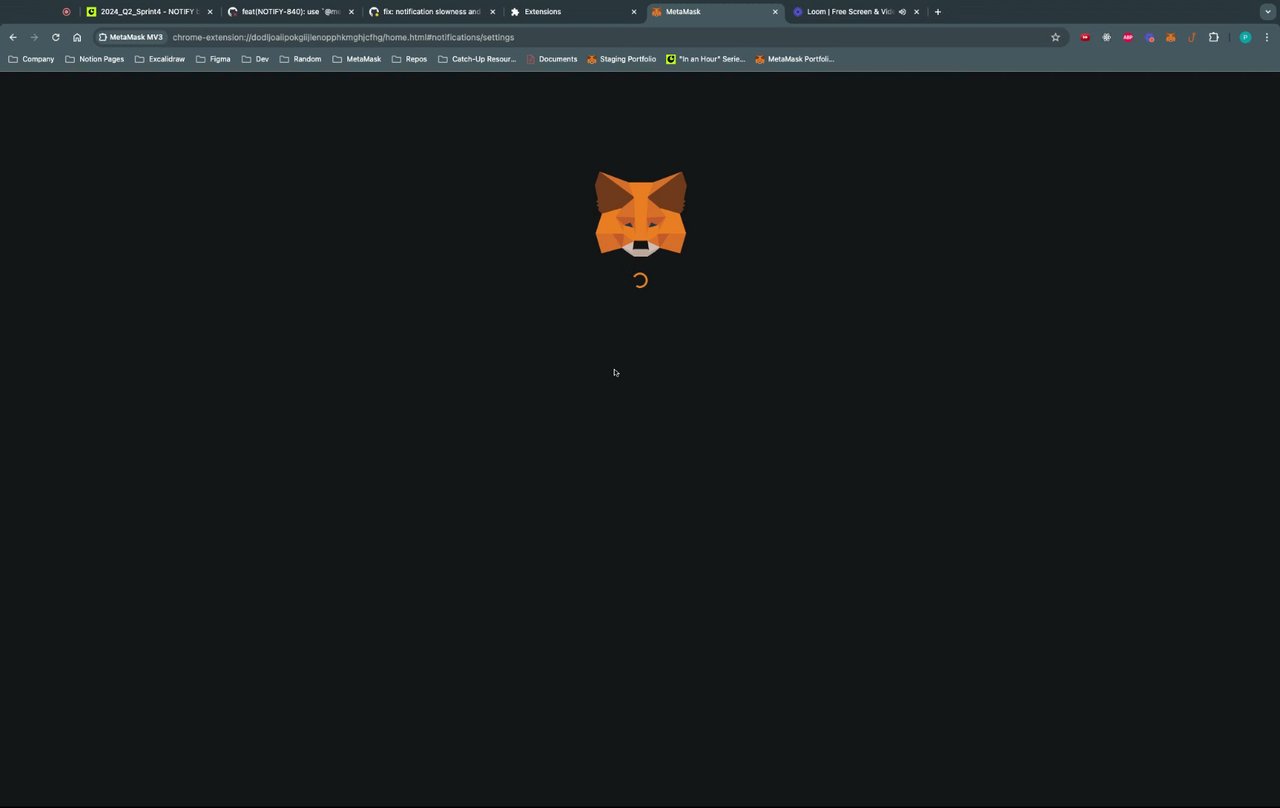The width and height of the screenshot is (1280, 808).
Task: Open a new tab with the plus button
Action: 937,12
